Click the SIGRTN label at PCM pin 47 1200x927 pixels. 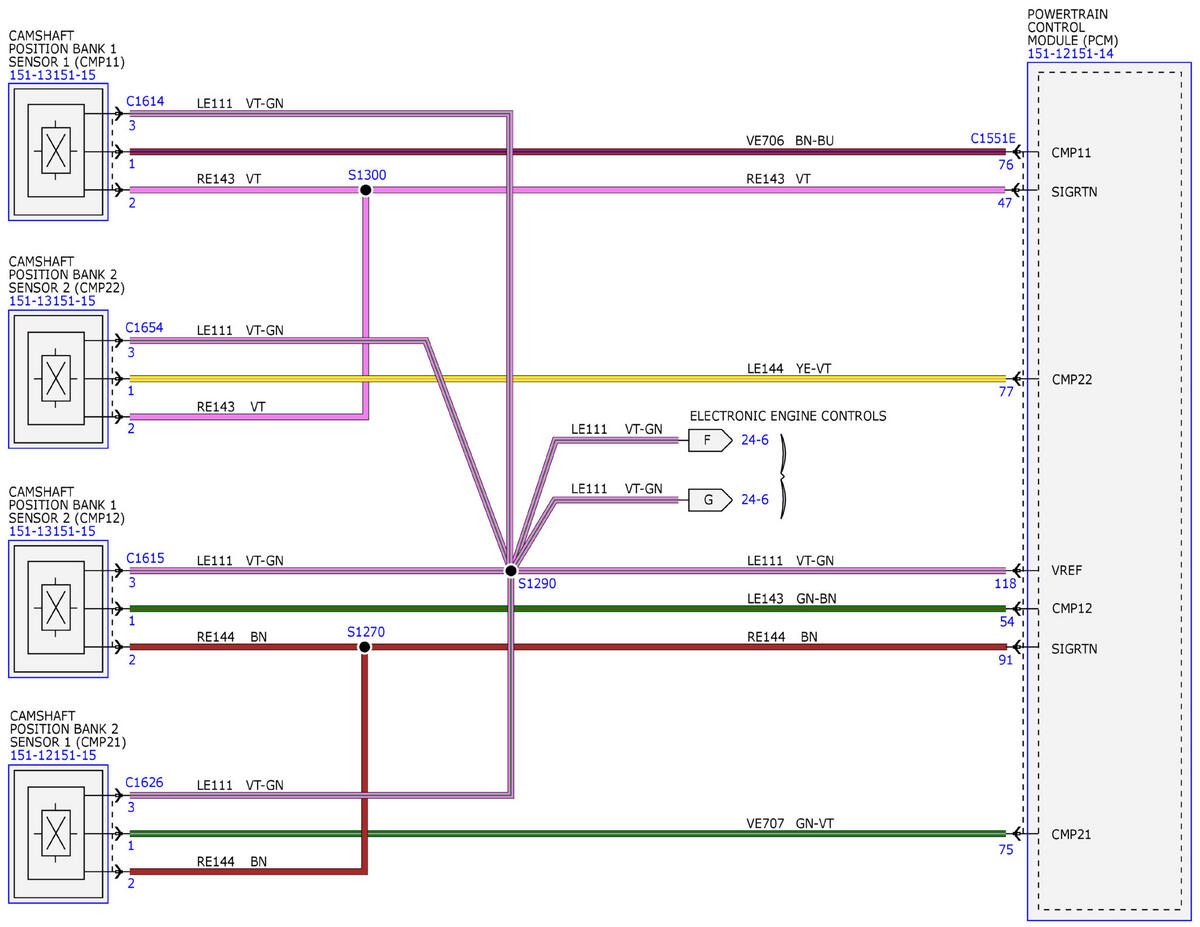tap(1074, 191)
